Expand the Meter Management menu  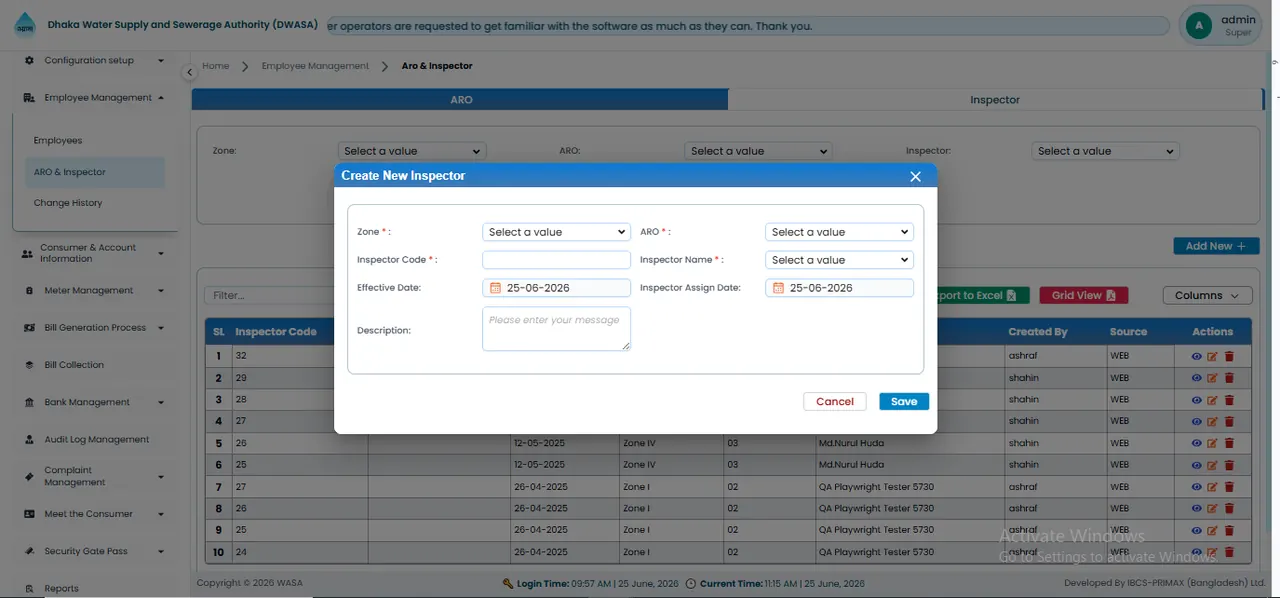94,291
